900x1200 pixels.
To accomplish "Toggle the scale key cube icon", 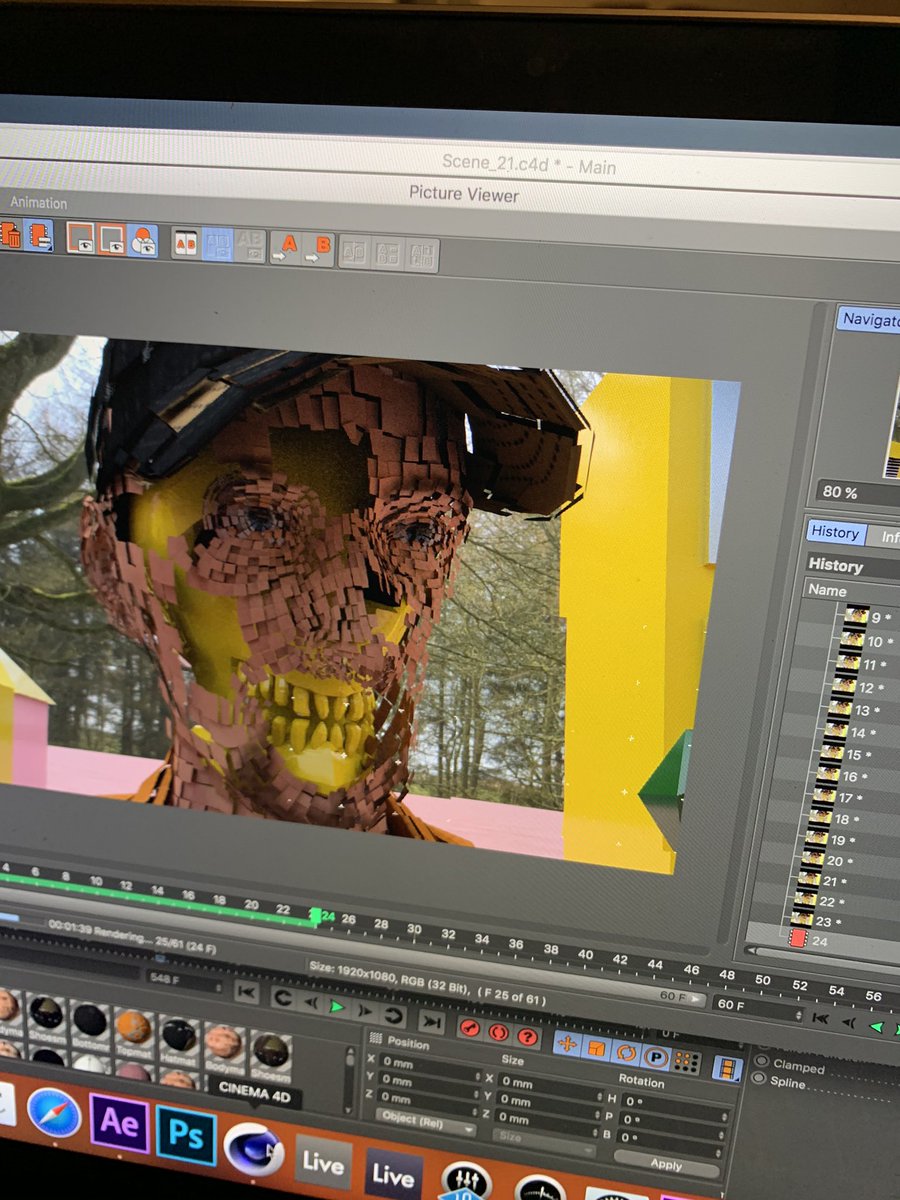I will pyautogui.click(x=596, y=1048).
